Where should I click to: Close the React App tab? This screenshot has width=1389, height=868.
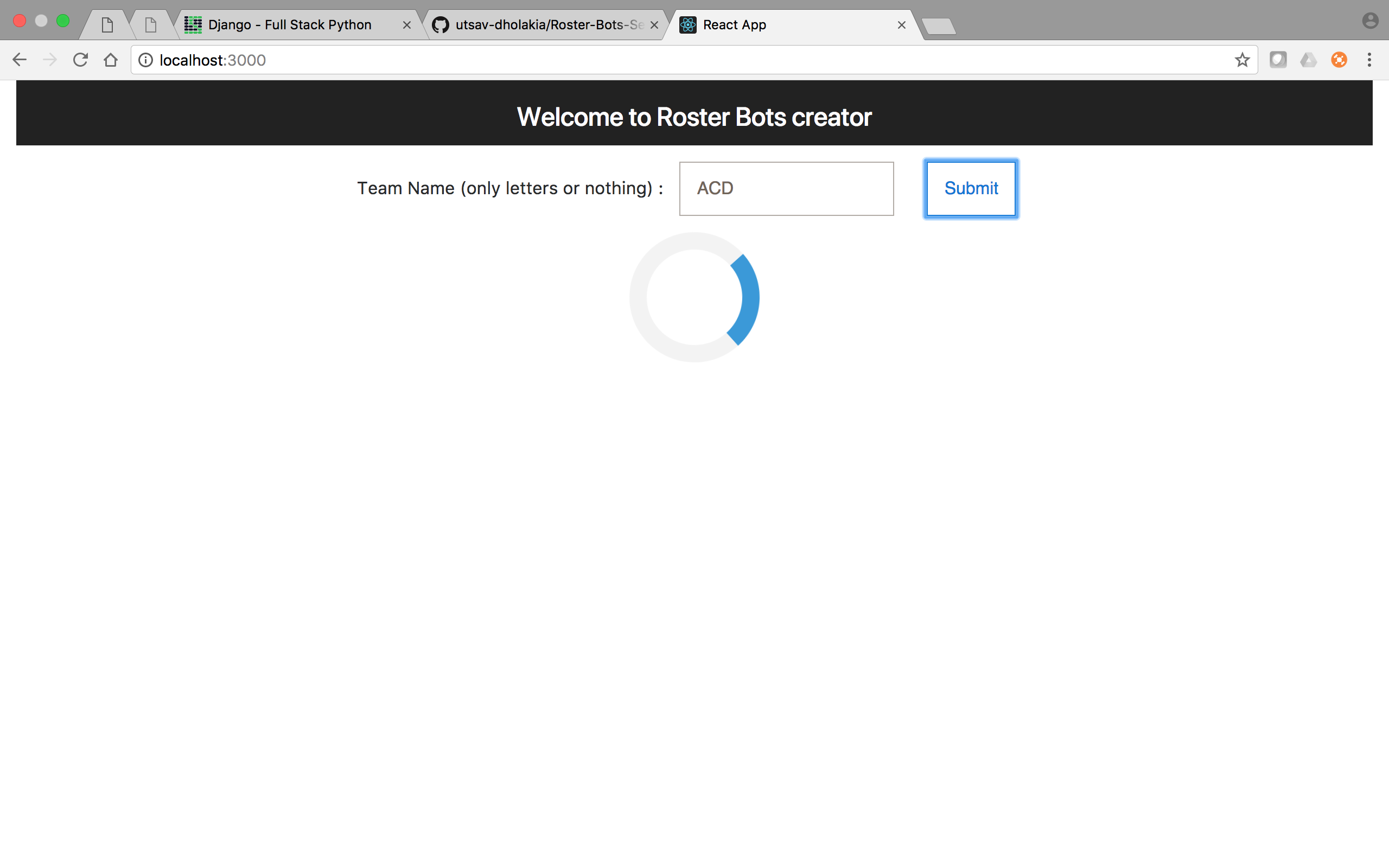[902, 25]
